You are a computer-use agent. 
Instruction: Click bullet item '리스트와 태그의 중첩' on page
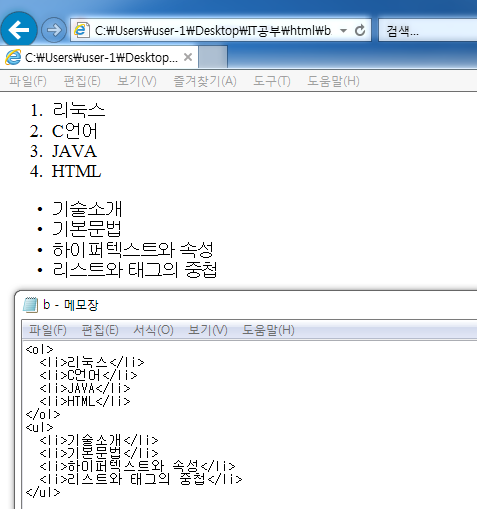click(135, 270)
